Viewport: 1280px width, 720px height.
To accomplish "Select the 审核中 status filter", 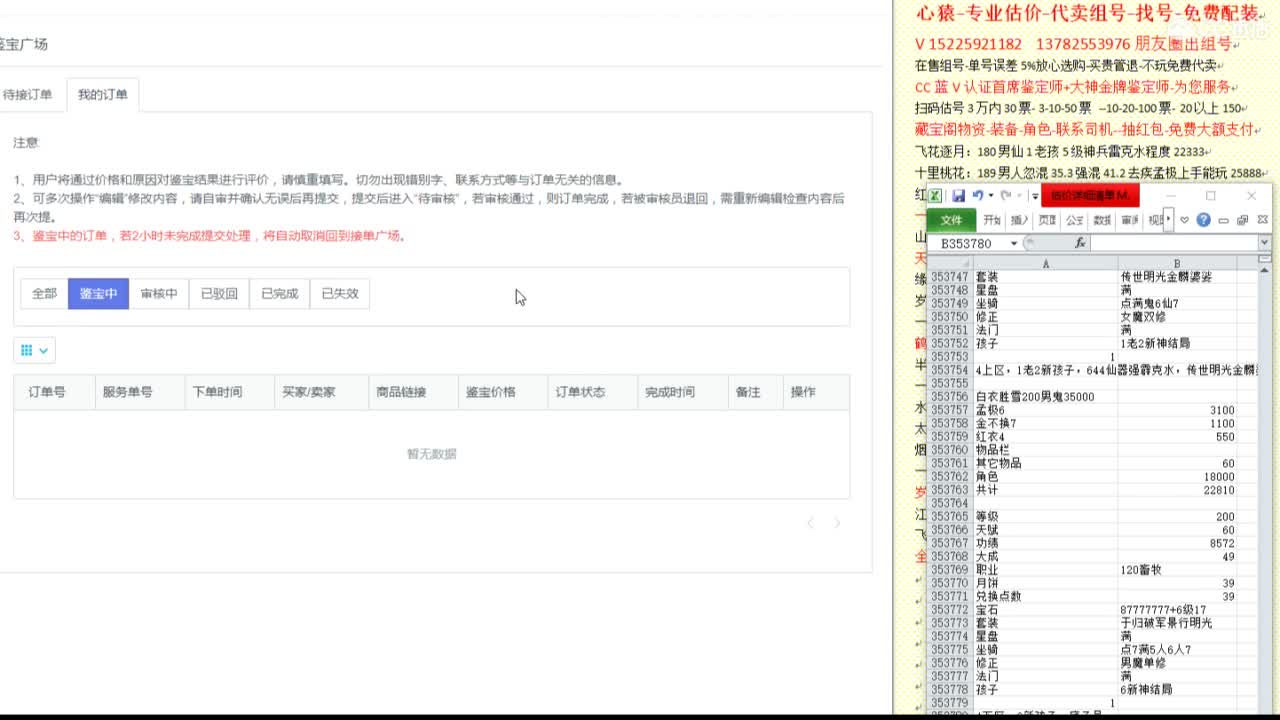I will [x=159, y=293].
